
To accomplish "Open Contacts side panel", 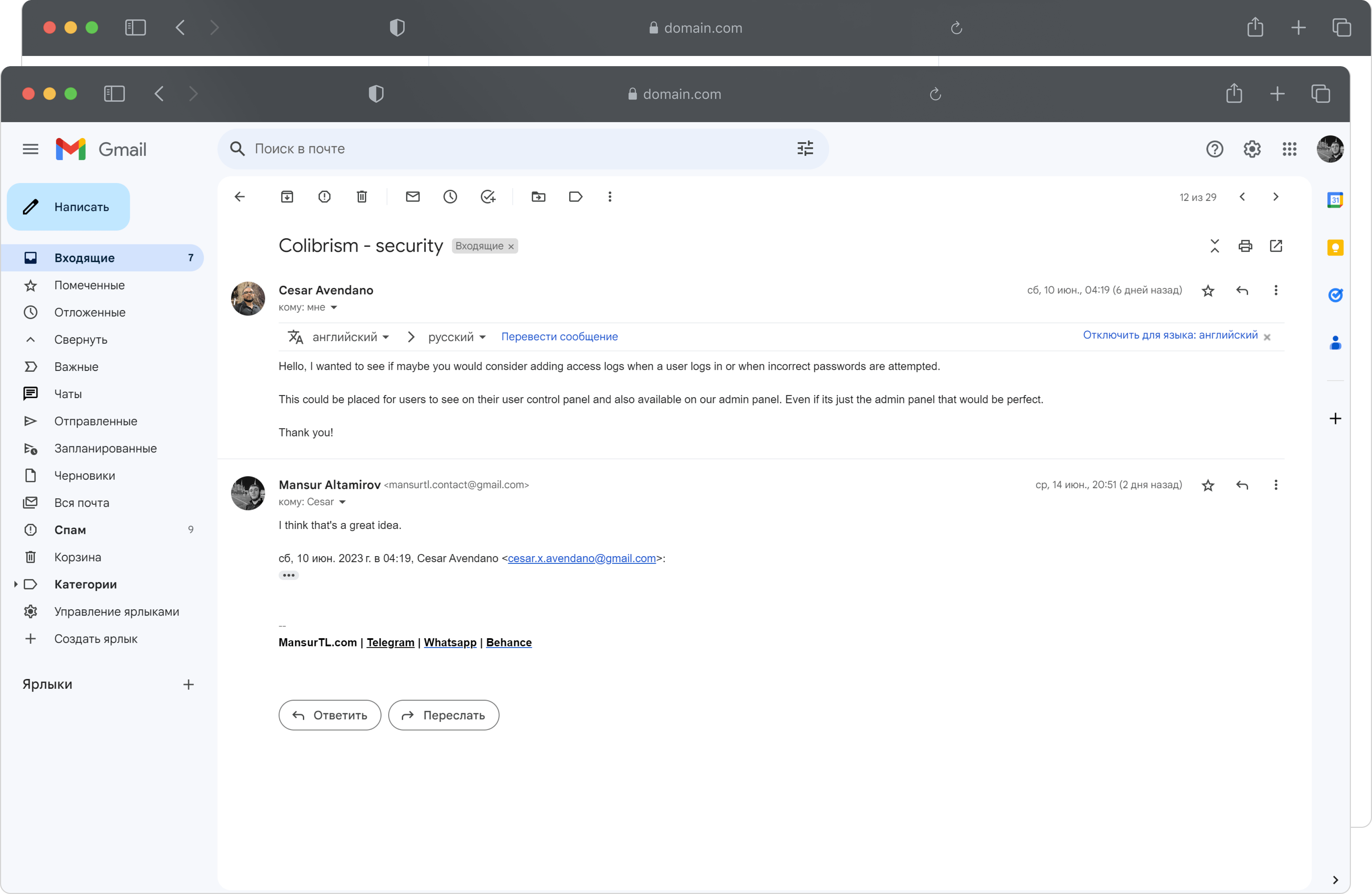I will 1335,343.
